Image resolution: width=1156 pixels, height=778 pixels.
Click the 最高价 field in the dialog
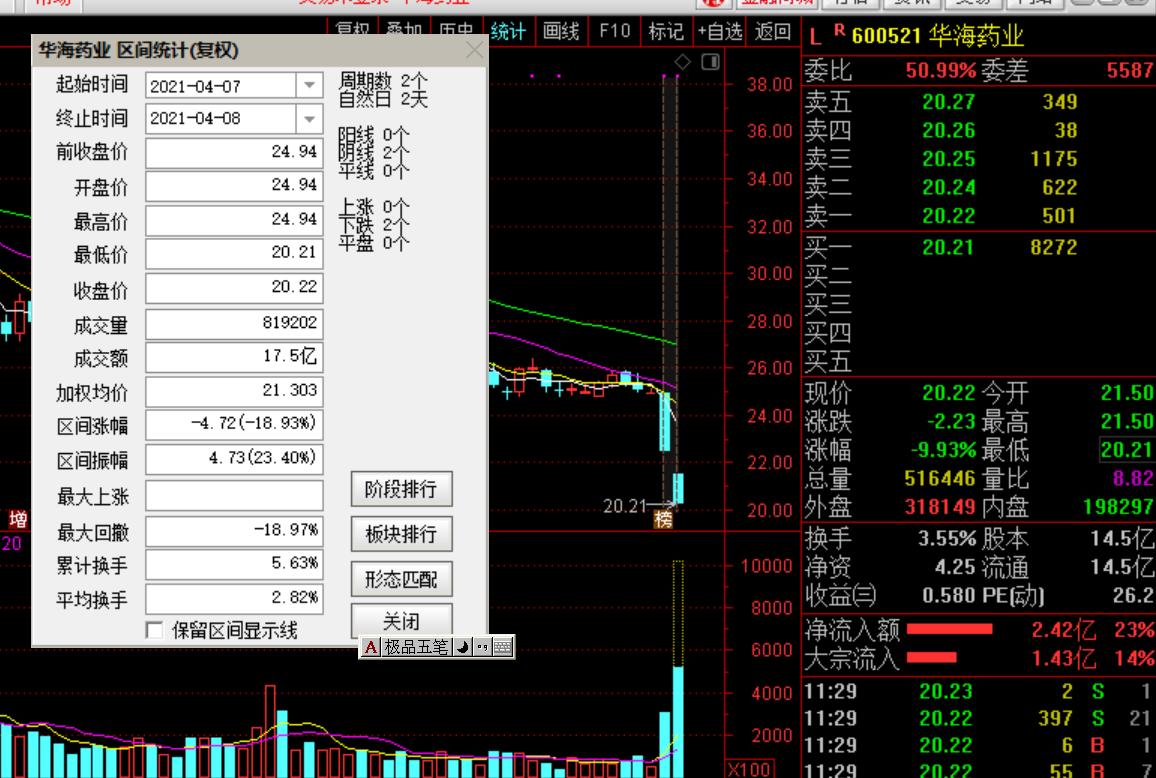pos(234,220)
